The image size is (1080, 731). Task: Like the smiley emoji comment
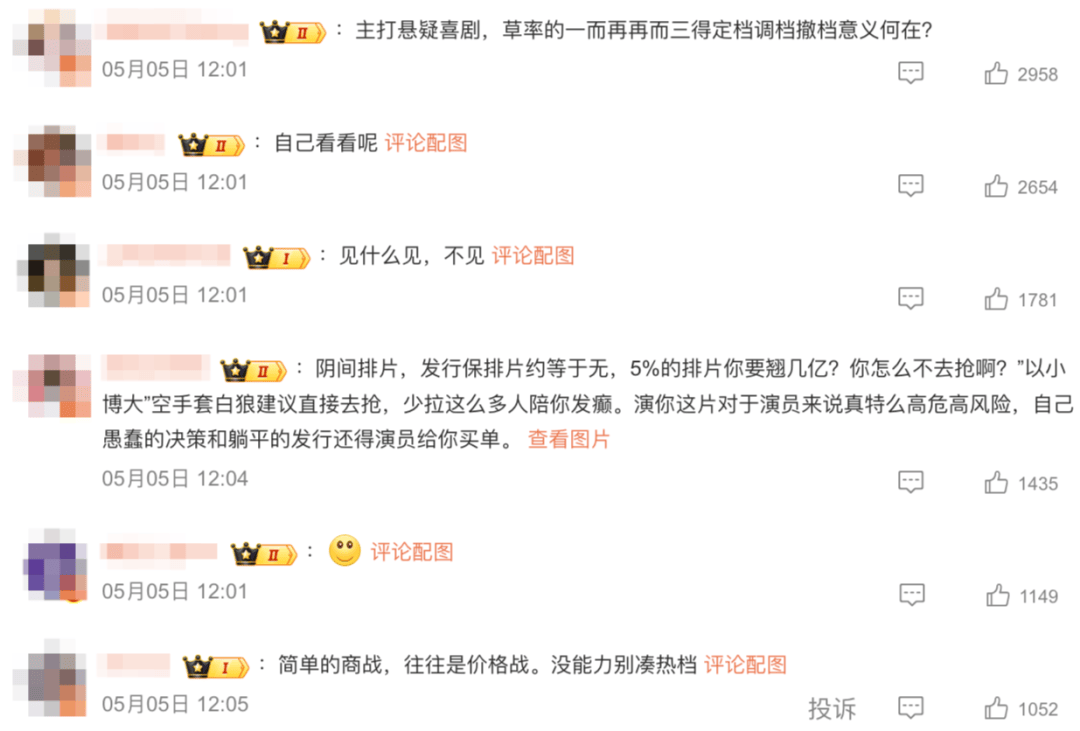pos(997,595)
